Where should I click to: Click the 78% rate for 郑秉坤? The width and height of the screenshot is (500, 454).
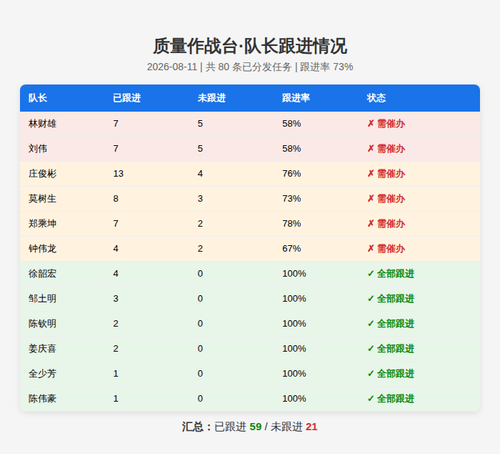pyautogui.click(x=292, y=224)
